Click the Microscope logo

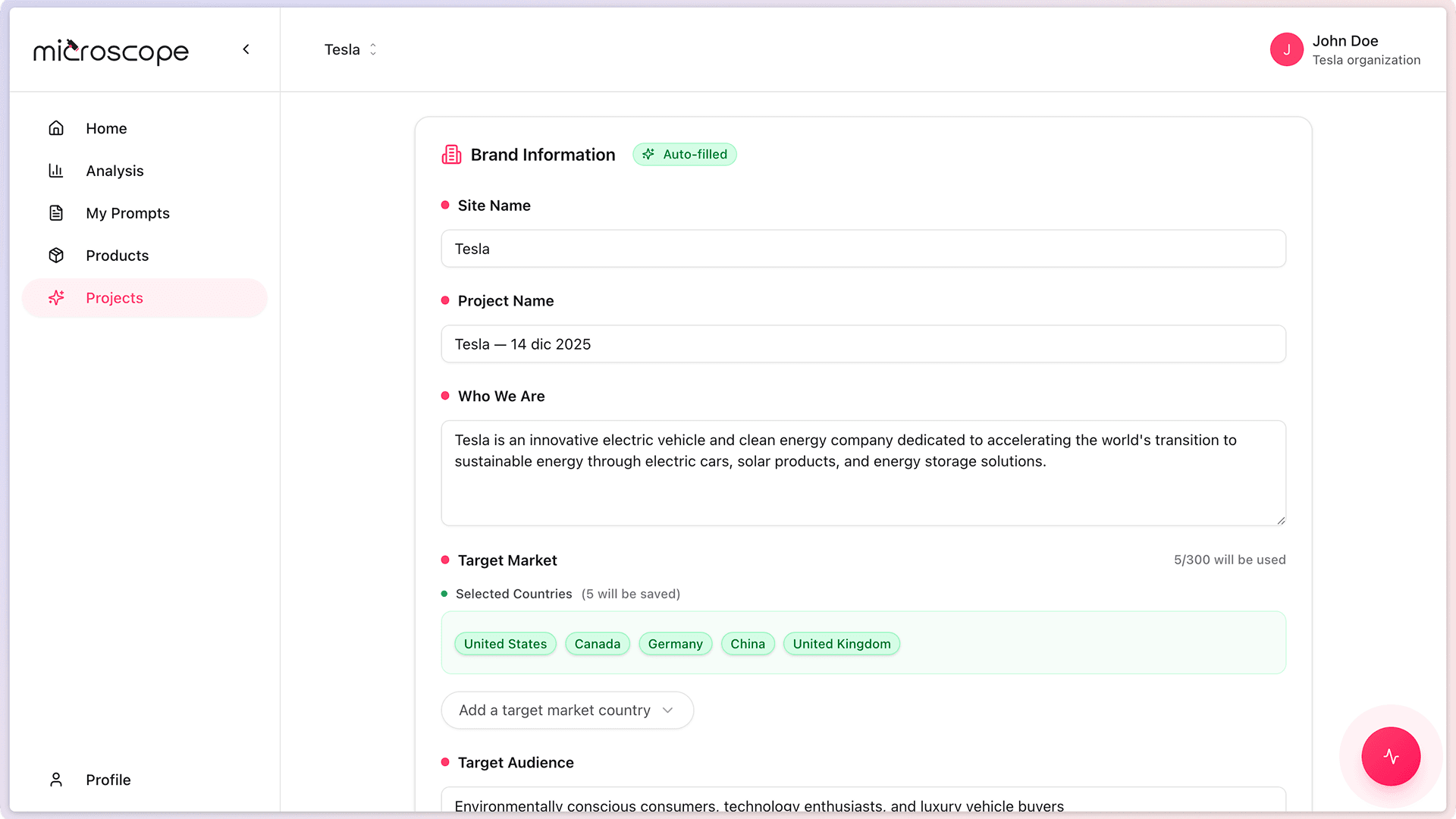[111, 51]
